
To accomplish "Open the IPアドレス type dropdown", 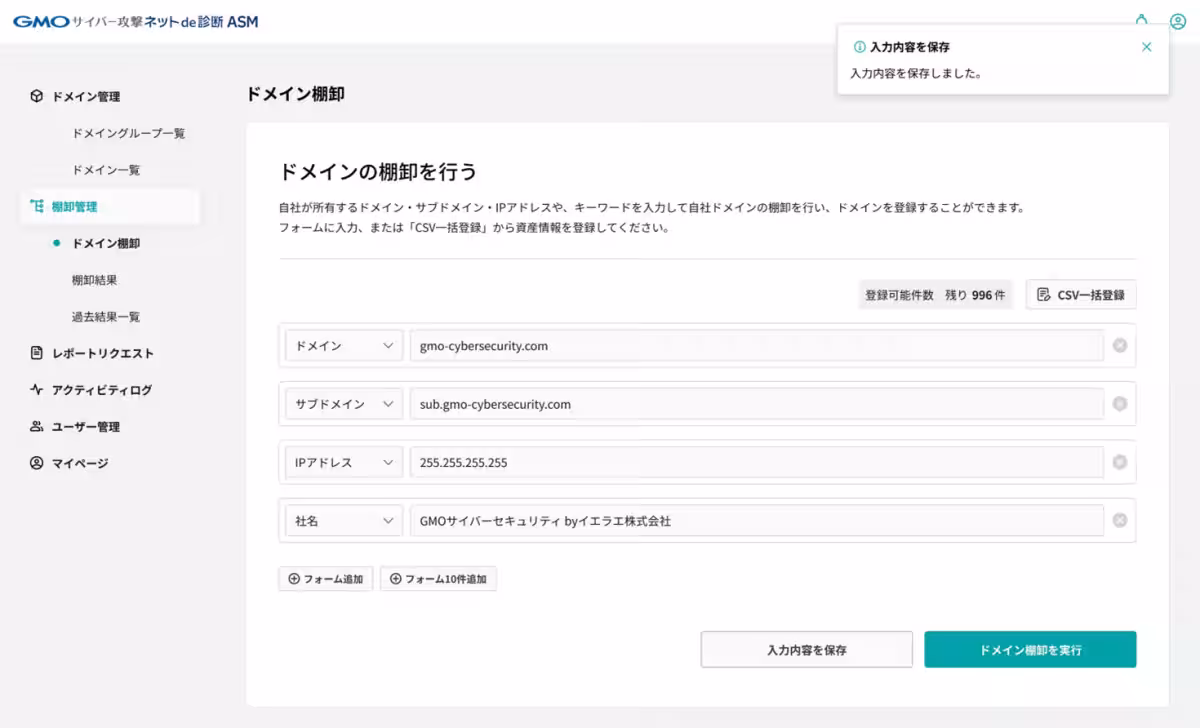I will (343, 462).
